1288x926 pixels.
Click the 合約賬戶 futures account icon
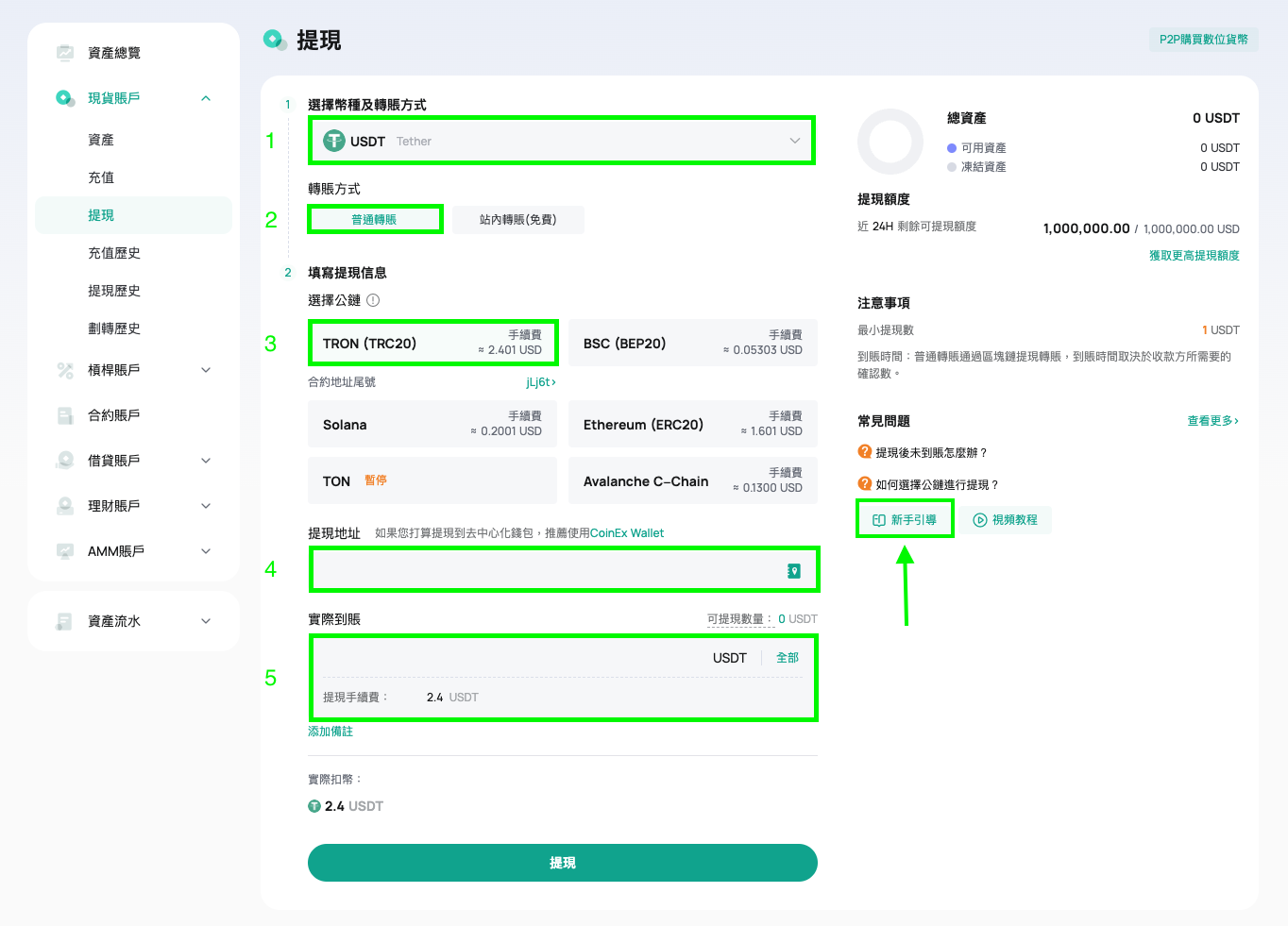(x=65, y=415)
